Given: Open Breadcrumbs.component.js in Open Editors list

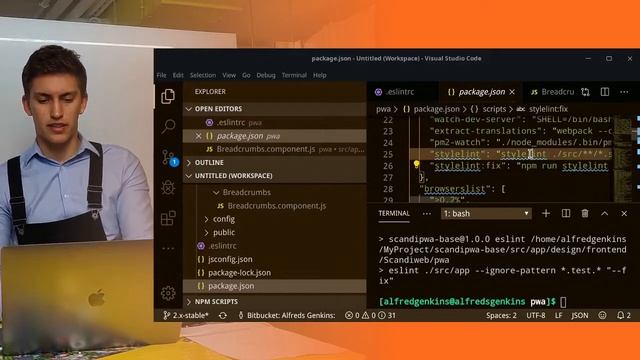Looking at the screenshot, I should click(x=274, y=149).
